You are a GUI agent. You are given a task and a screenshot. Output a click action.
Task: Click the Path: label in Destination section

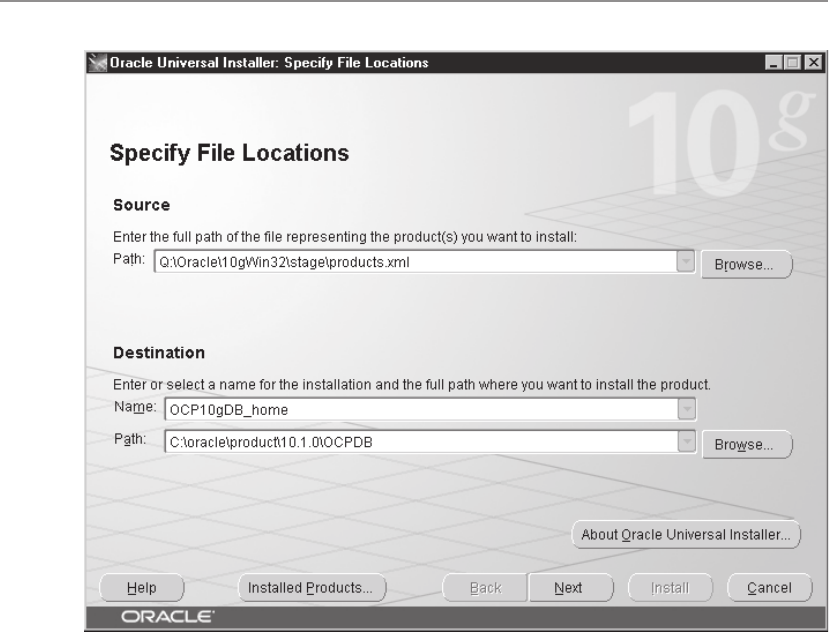tap(130, 439)
